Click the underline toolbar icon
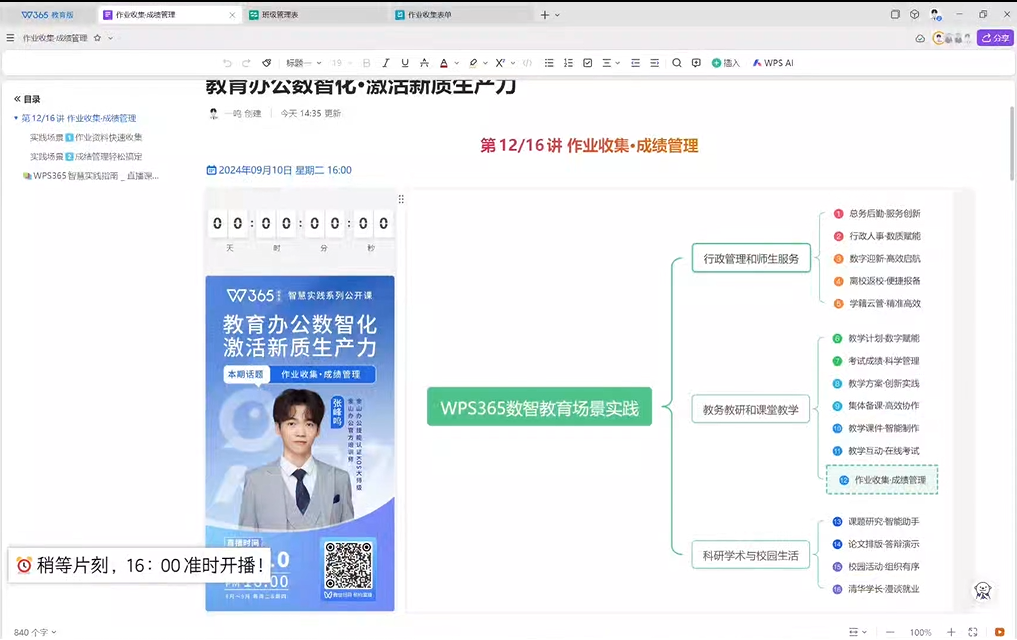Image resolution: width=1017 pixels, height=640 pixels. [x=404, y=63]
